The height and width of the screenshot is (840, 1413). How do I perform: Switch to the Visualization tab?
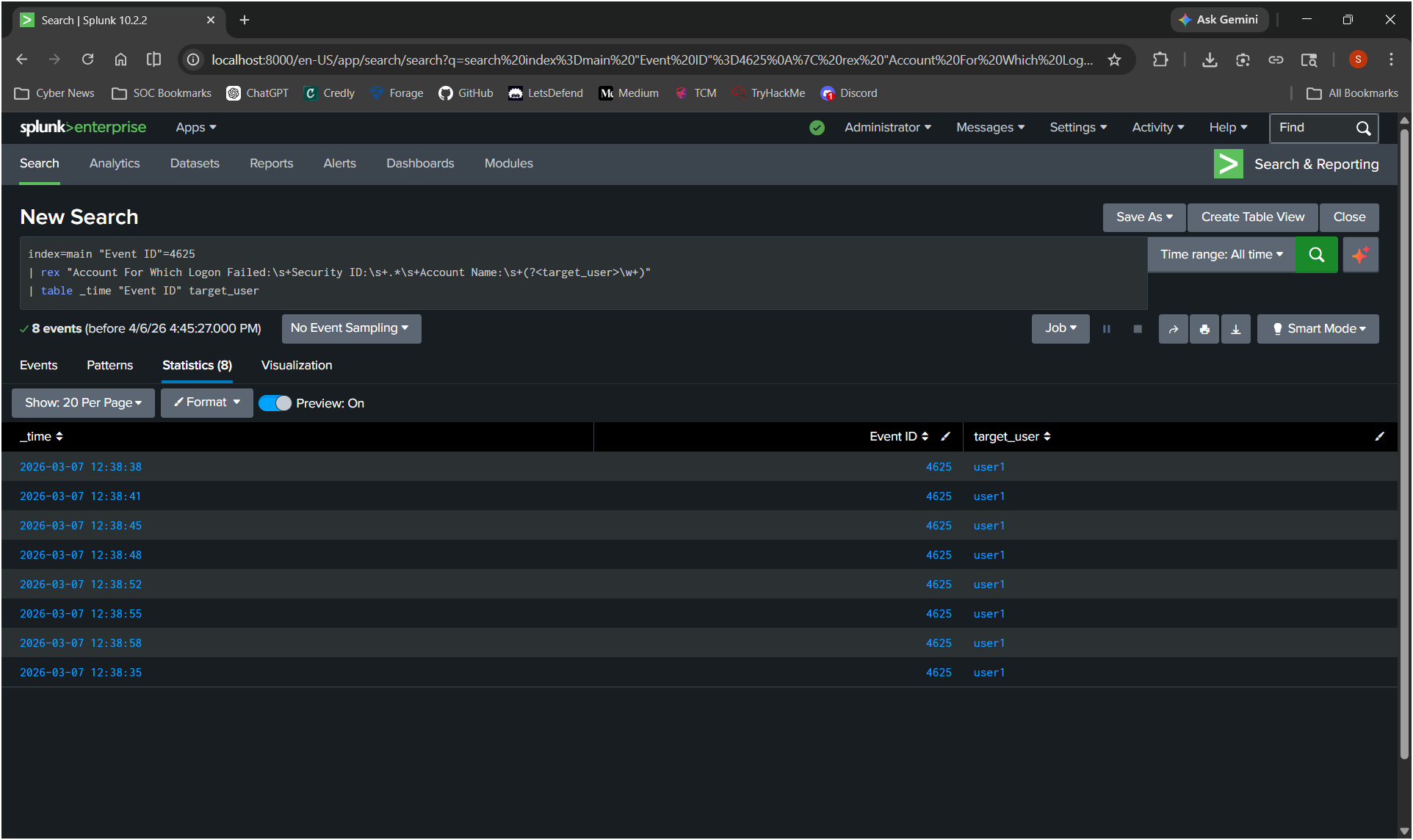[x=297, y=365]
